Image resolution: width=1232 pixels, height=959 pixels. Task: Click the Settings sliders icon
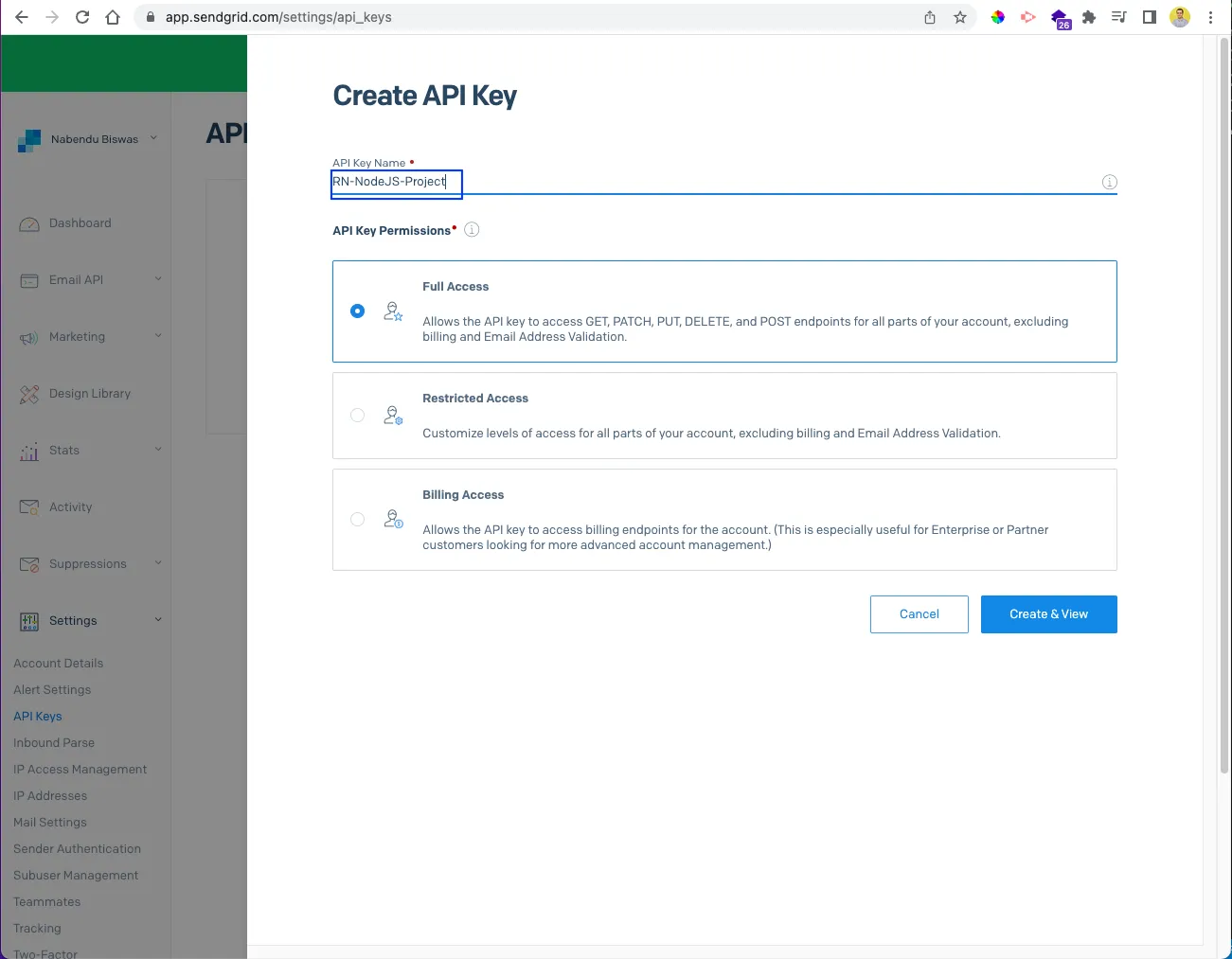pyautogui.click(x=30, y=621)
